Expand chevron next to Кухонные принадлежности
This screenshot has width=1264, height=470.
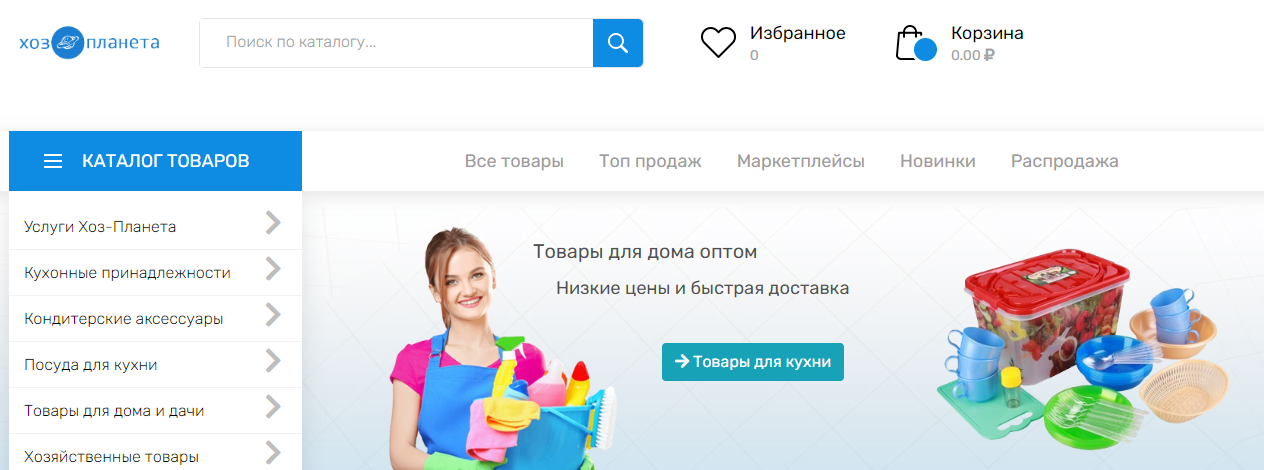[x=273, y=269]
